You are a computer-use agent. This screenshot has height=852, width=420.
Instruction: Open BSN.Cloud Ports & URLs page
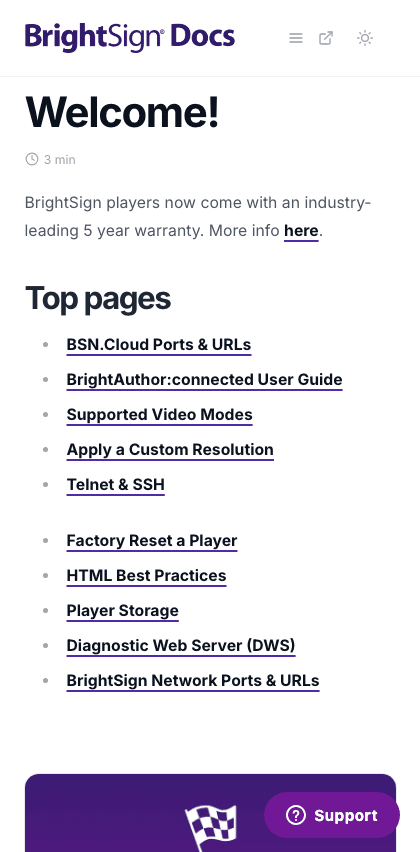coord(159,345)
